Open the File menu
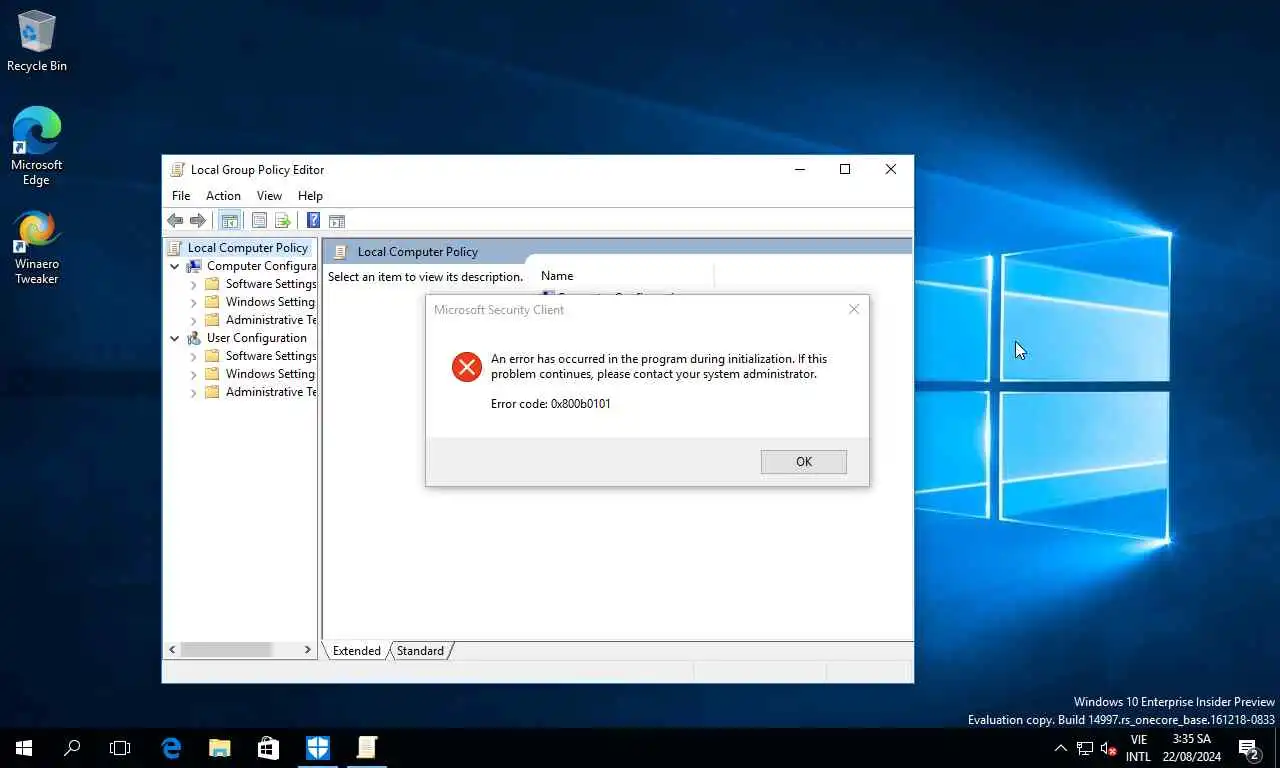The height and width of the screenshot is (768, 1280). coord(181,196)
